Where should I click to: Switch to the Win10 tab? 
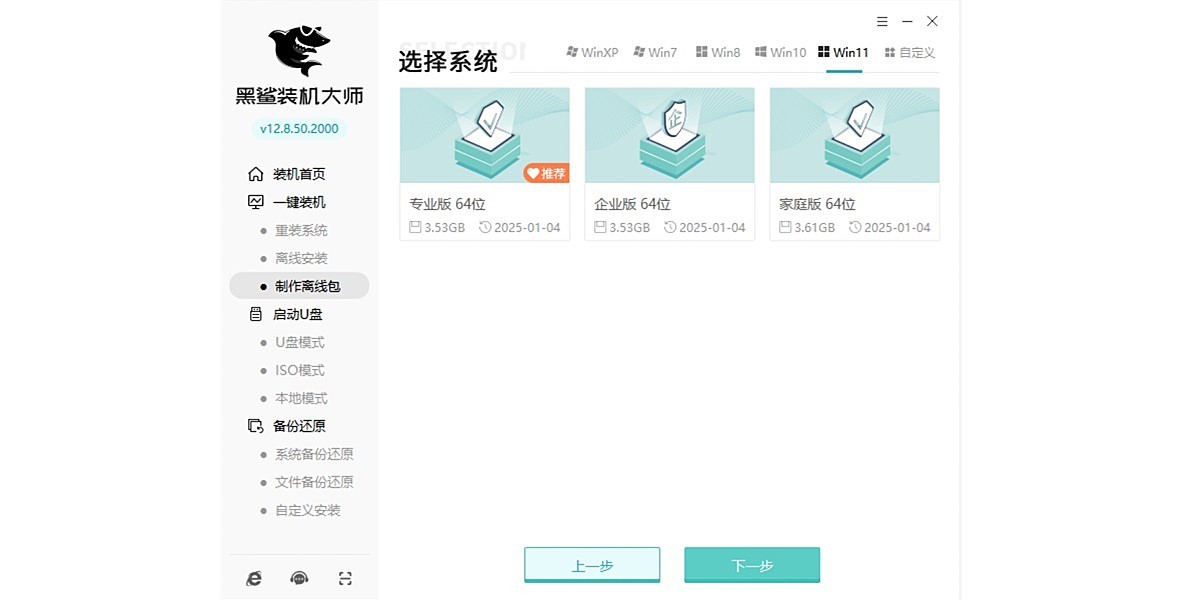click(780, 52)
